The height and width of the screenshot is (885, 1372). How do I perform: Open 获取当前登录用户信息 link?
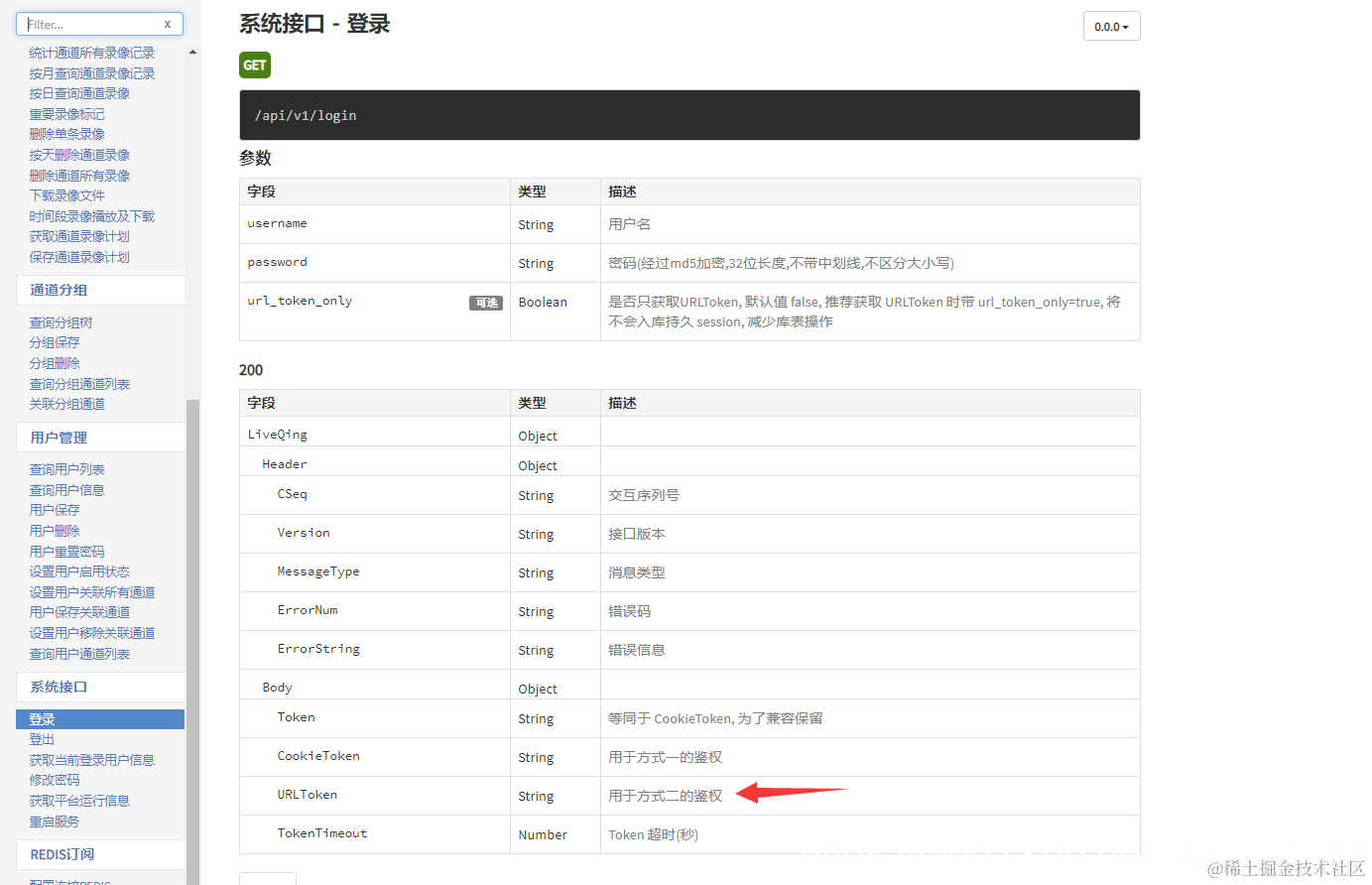pos(92,760)
